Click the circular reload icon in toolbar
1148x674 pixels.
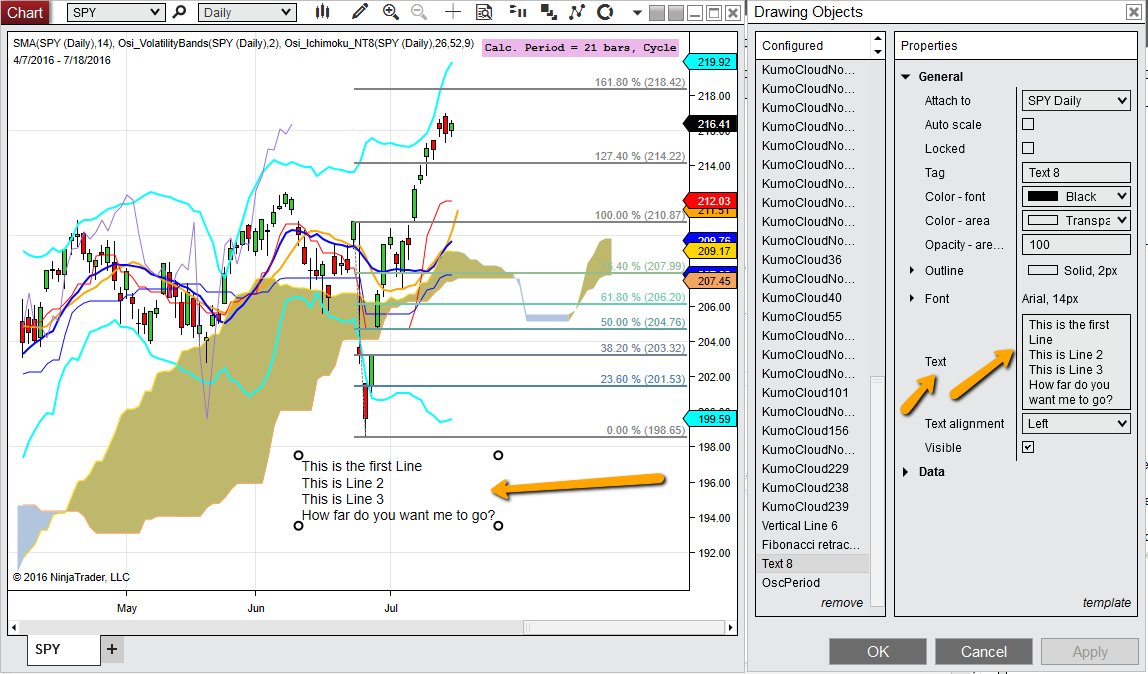[x=605, y=12]
